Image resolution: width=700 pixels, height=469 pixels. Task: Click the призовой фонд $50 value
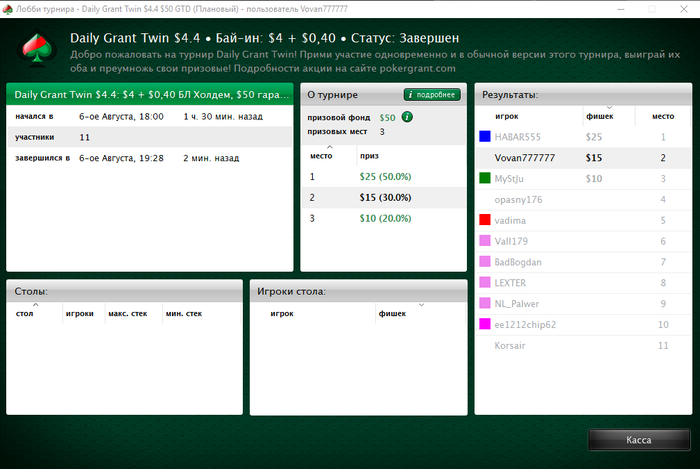click(x=387, y=117)
